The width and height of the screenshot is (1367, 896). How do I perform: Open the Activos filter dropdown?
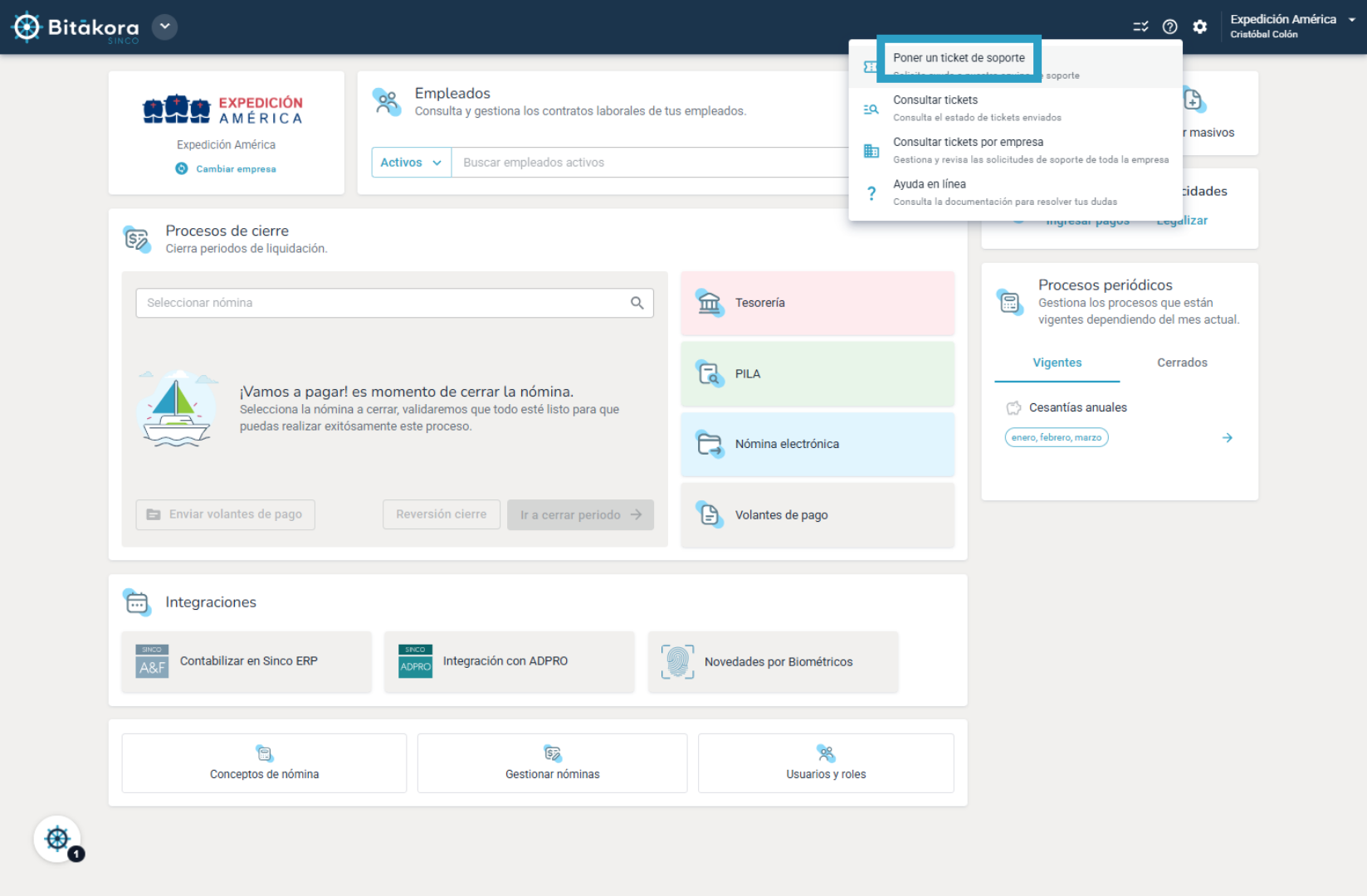point(411,163)
